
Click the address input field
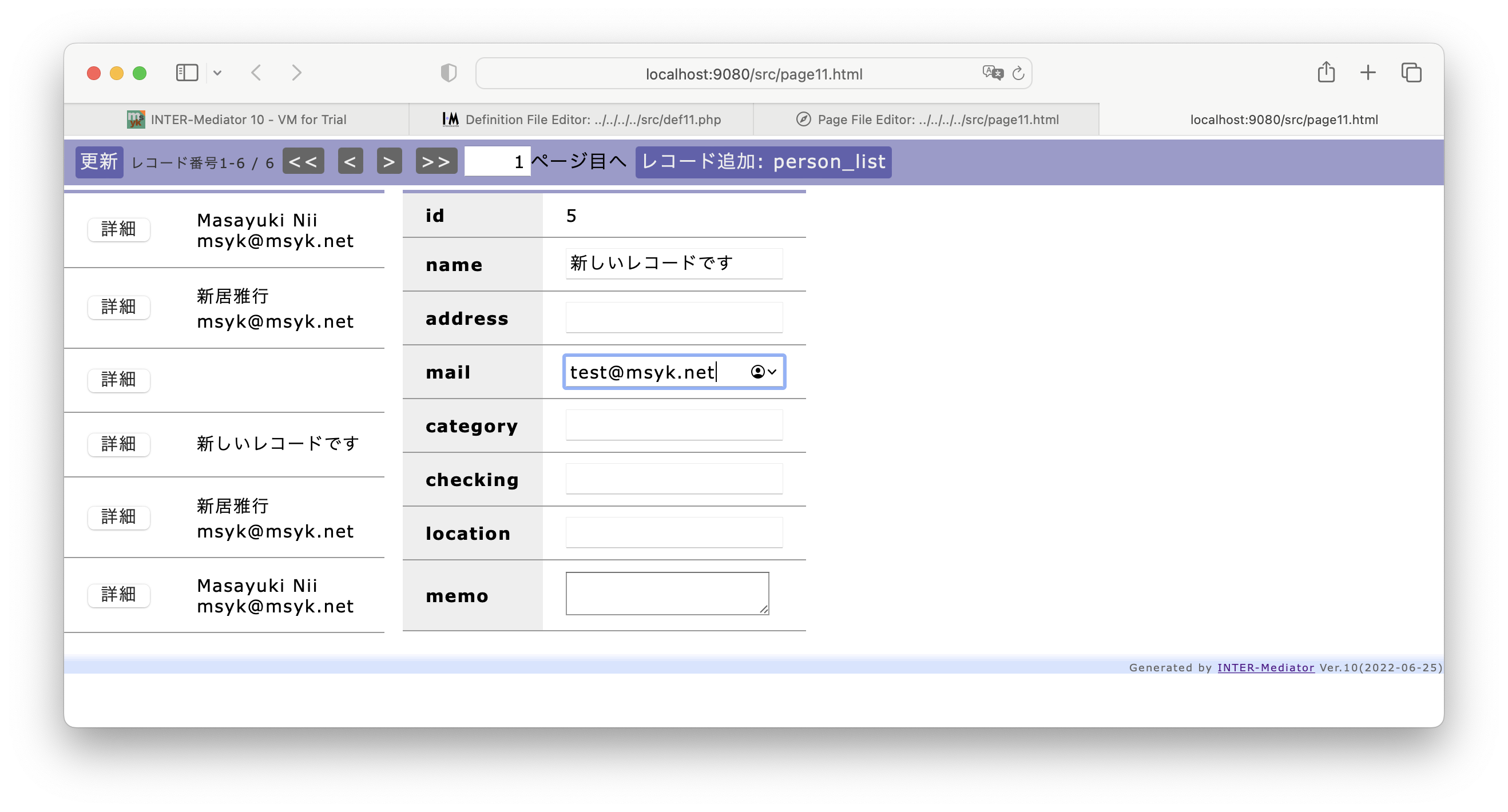(674, 317)
